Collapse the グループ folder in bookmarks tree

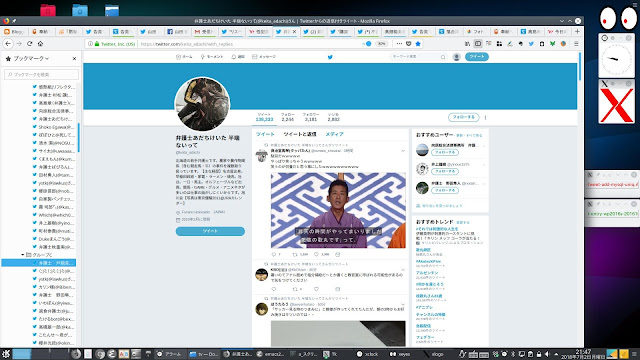23,255
